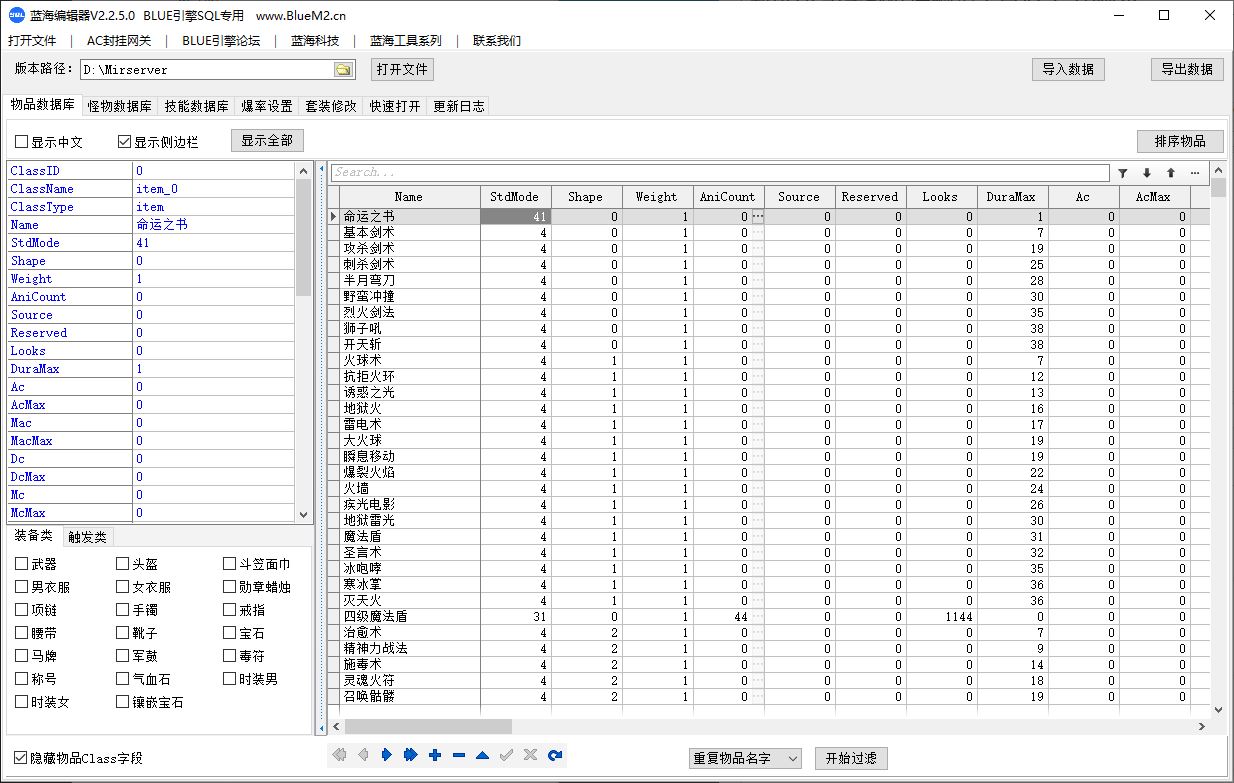Go to first record in navigator
Screen dimensions: 1234x783
point(339,755)
